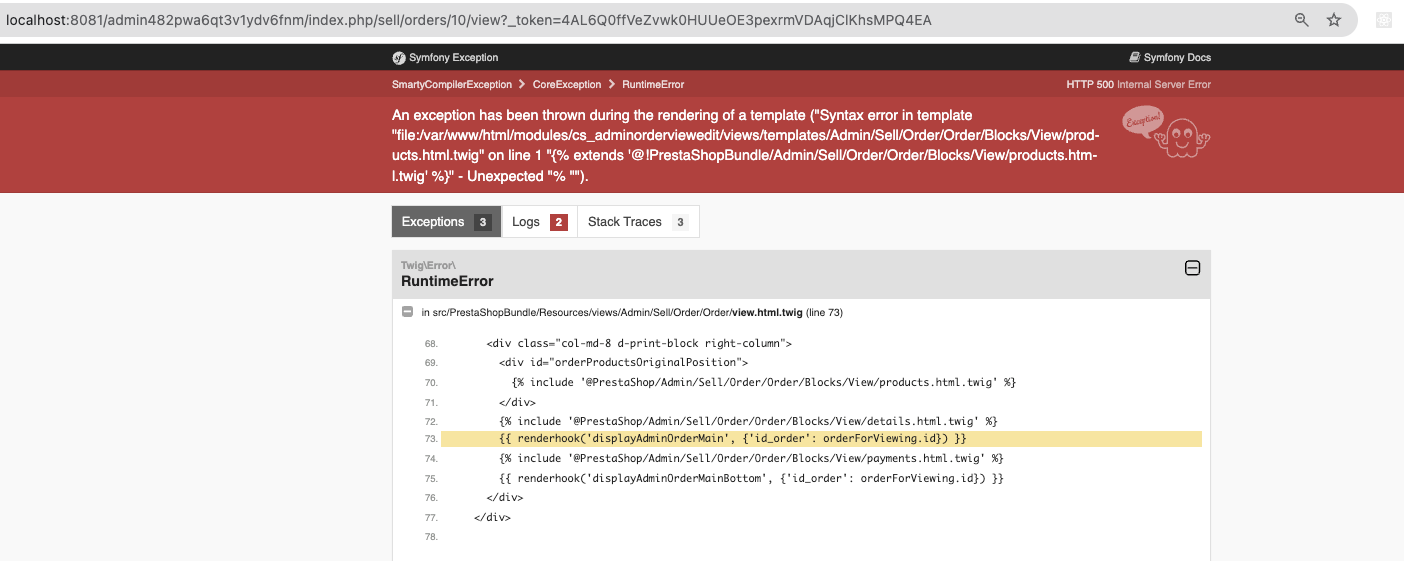The image size is (1404, 561).
Task: Click the chevron after CoreException breadcrumb
Action: (x=612, y=84)
